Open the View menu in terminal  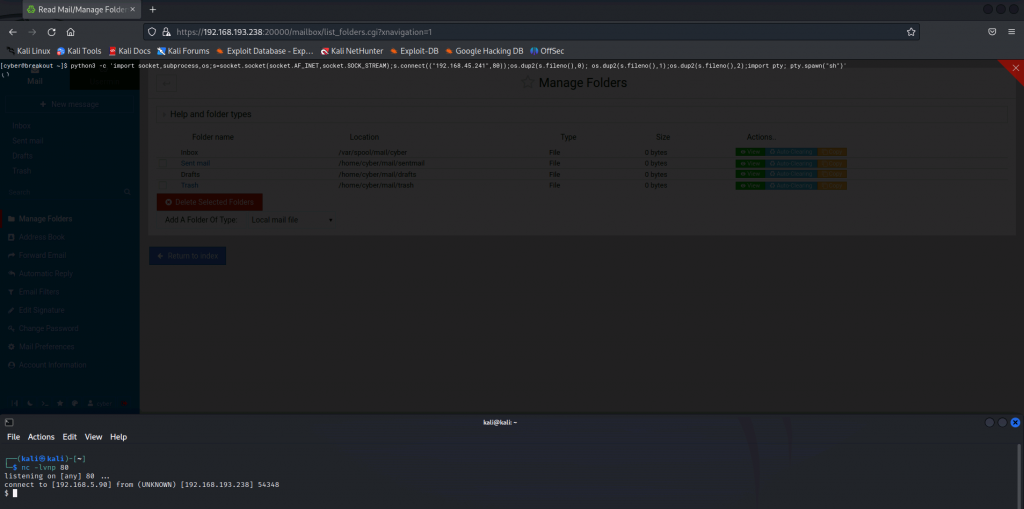pos(93,436)
